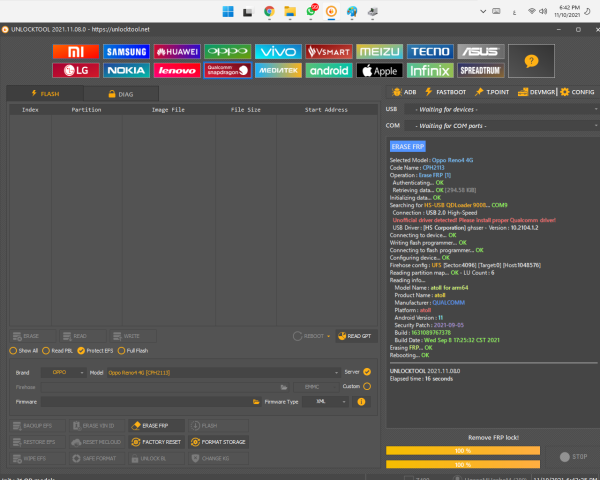Sort by the Partition column header
Image resolution: width=600 pixels, height=480 pixels.
(x=86, y=110)
